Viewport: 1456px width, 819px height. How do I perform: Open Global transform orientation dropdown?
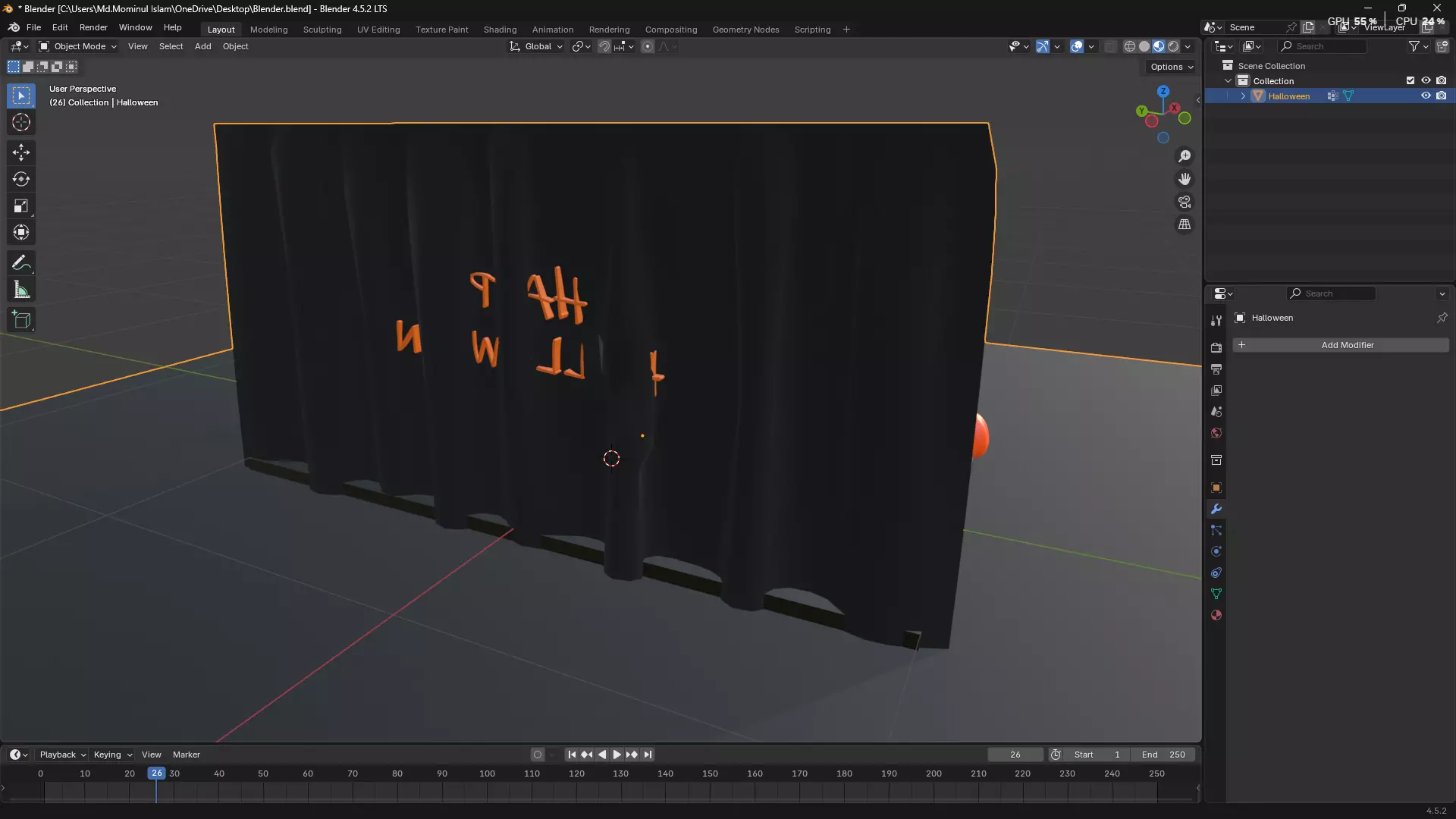(x=536, y=46)
